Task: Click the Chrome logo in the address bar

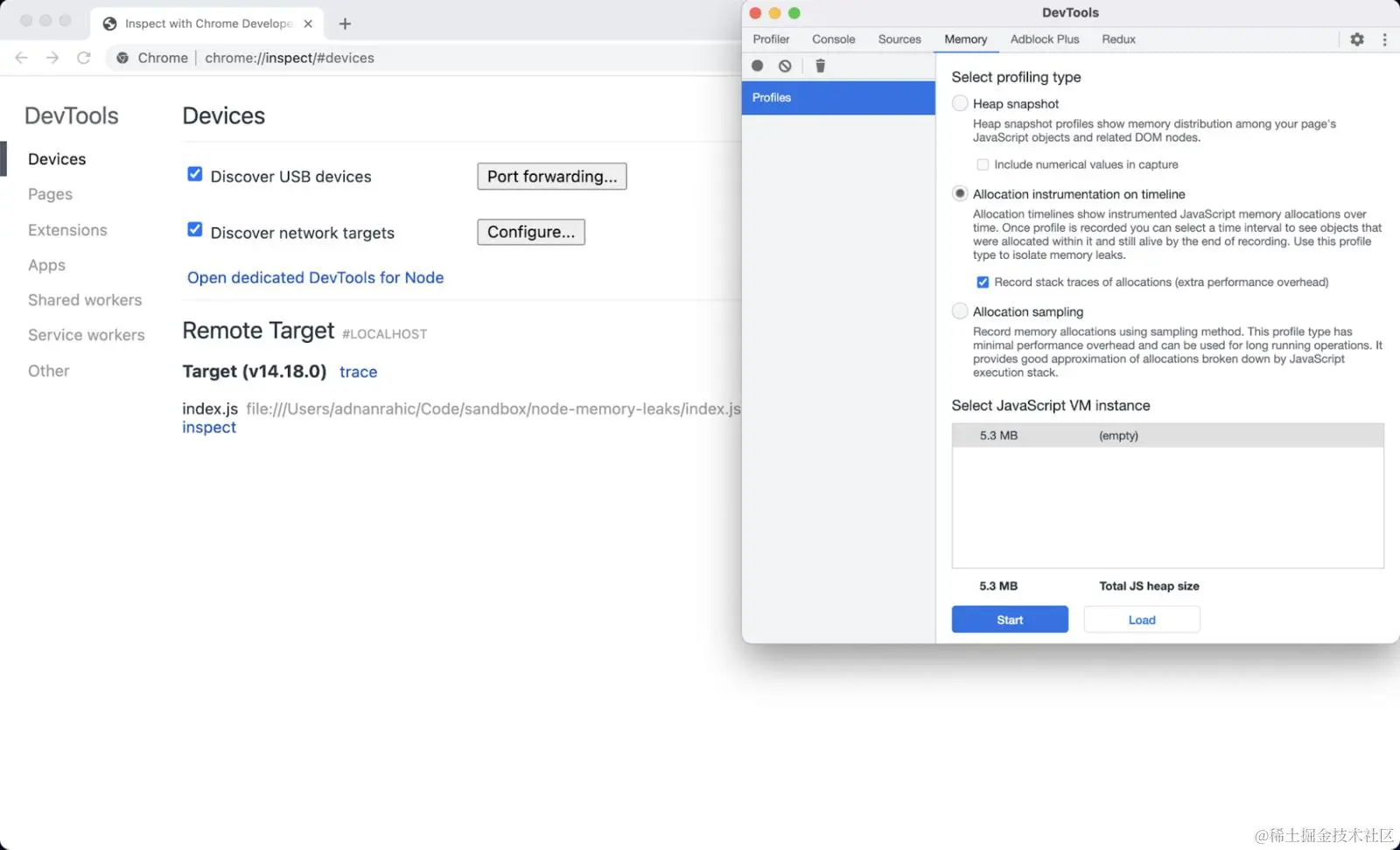Action: point(122,58)
